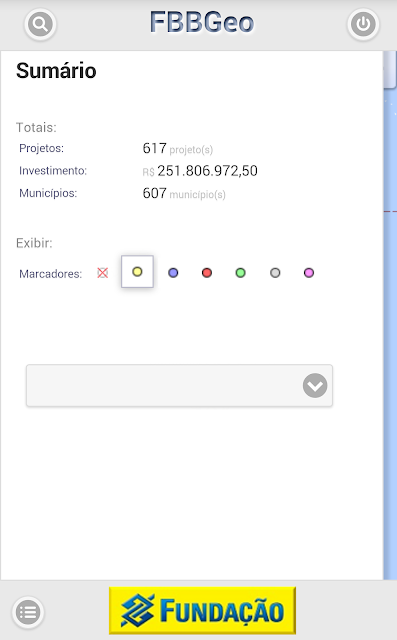Pick the gray marker circle

click(275, 273)
